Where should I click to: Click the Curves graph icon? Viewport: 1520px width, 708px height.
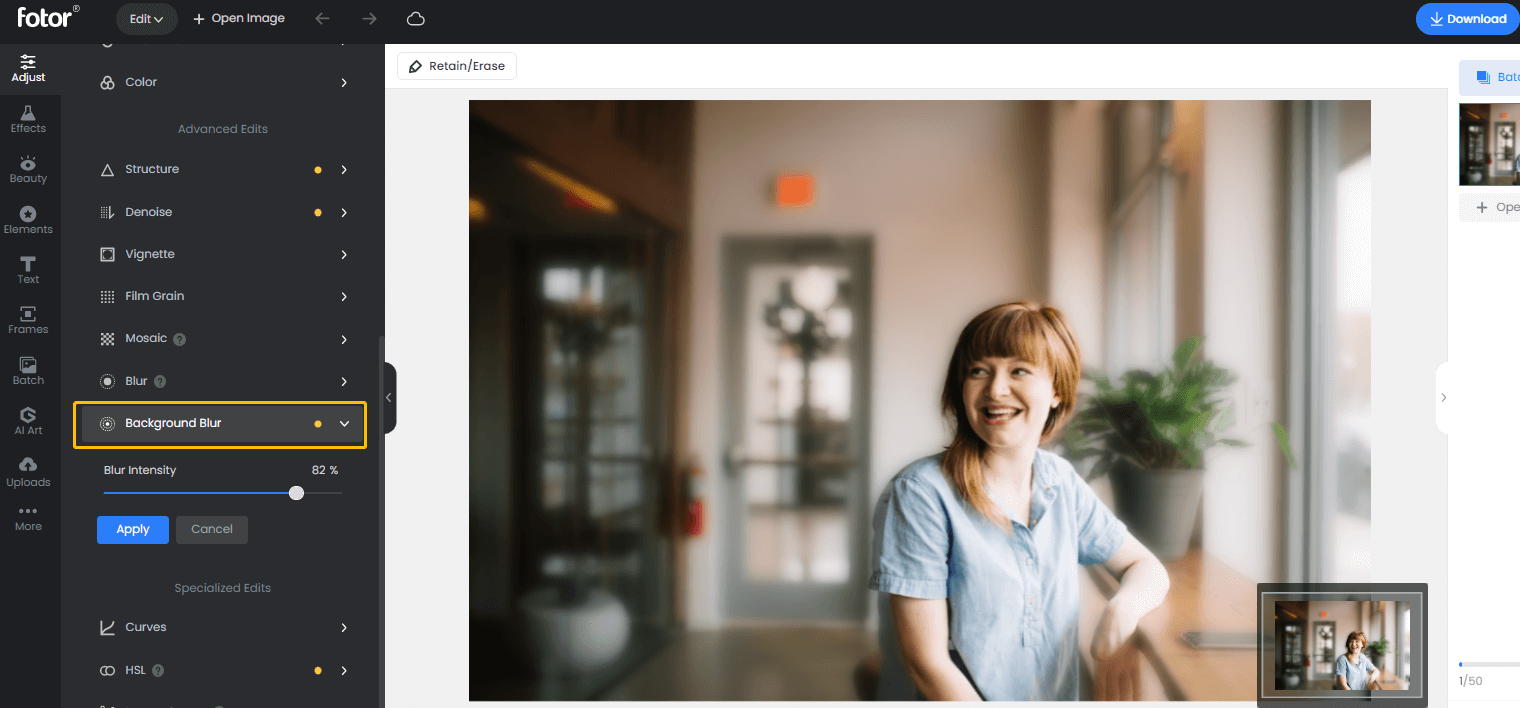click(x=107, y=628)
